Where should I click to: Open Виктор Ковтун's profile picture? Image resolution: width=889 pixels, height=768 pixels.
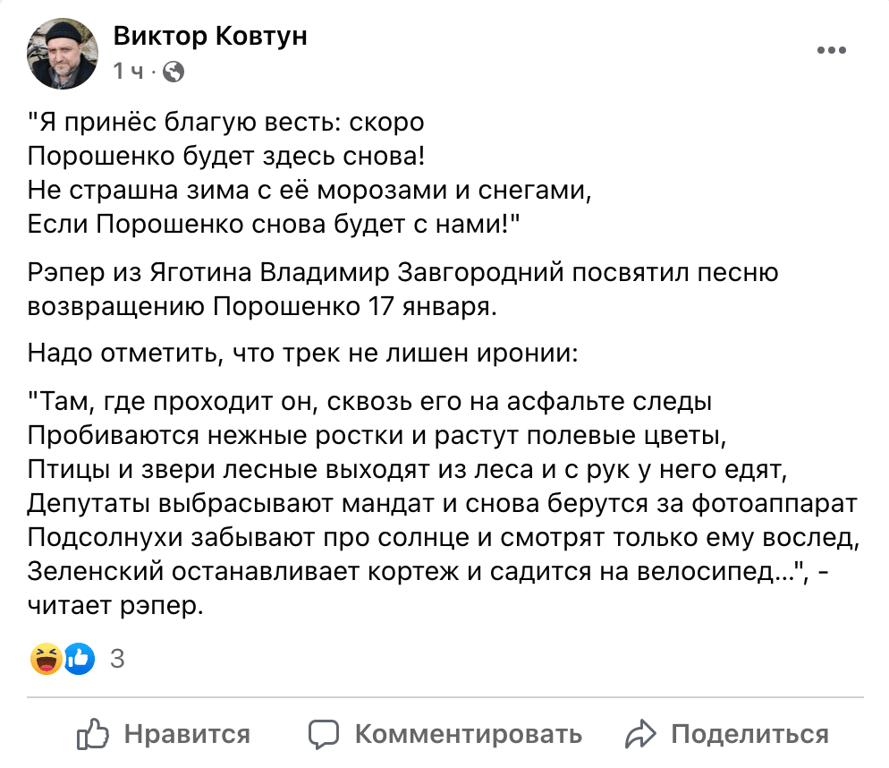pyautogui.click(x=62, y=53)
